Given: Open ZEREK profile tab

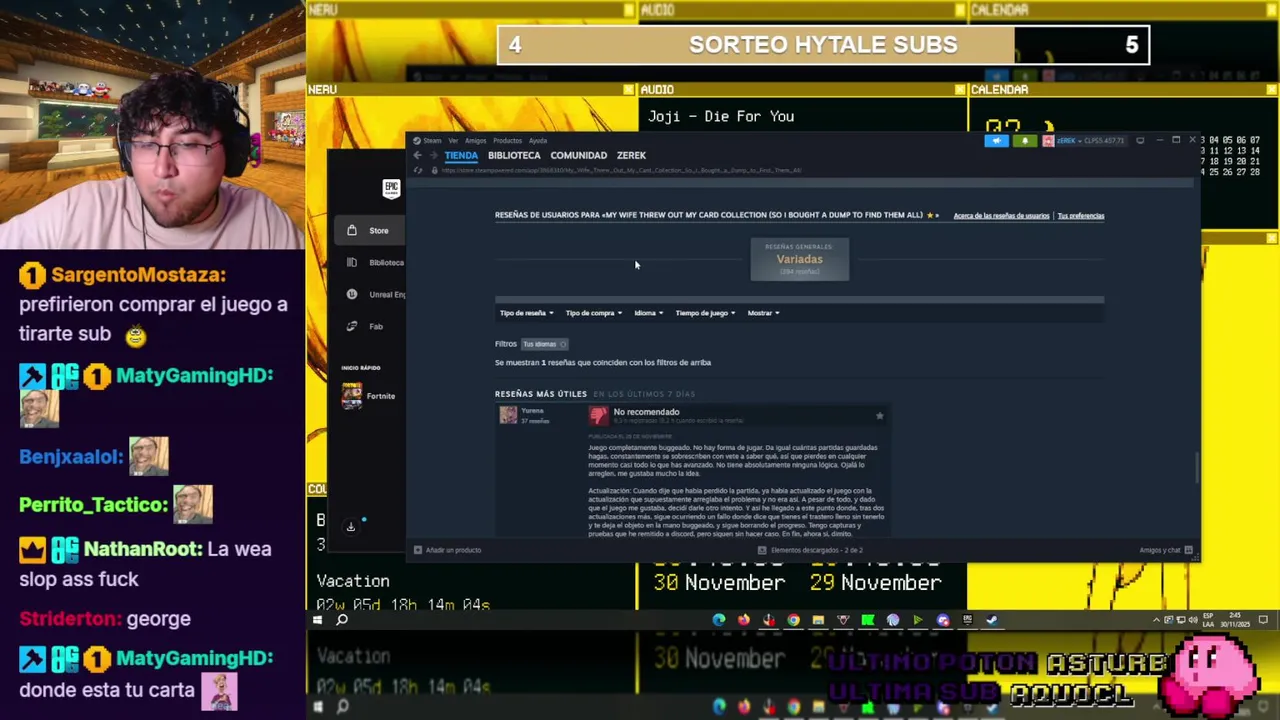Looking at the screenshot, I should (631, 156).
